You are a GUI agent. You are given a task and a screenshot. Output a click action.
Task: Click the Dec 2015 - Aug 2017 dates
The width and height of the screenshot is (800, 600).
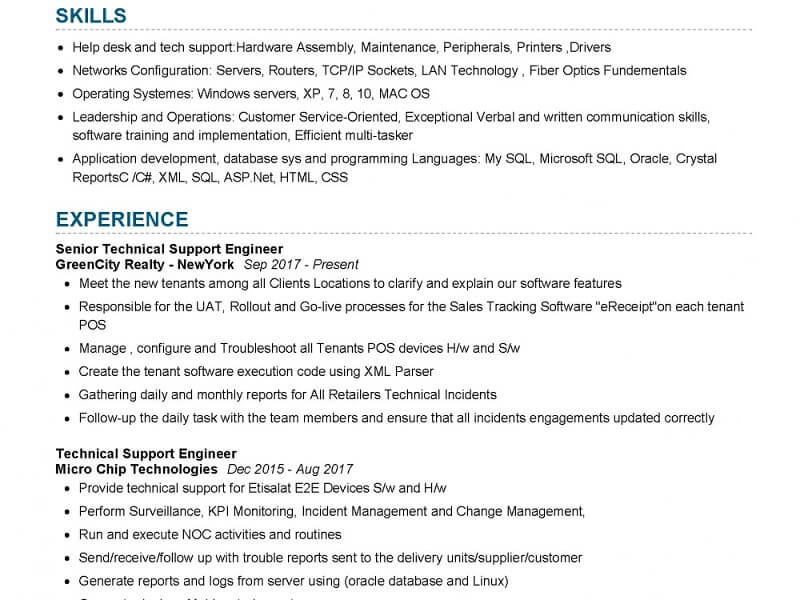[290, 469]
